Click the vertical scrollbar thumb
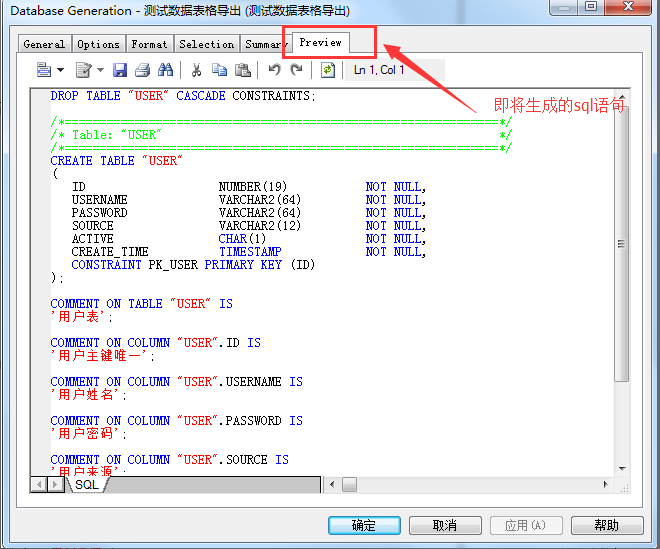The image size is (660, 549). 621,244
